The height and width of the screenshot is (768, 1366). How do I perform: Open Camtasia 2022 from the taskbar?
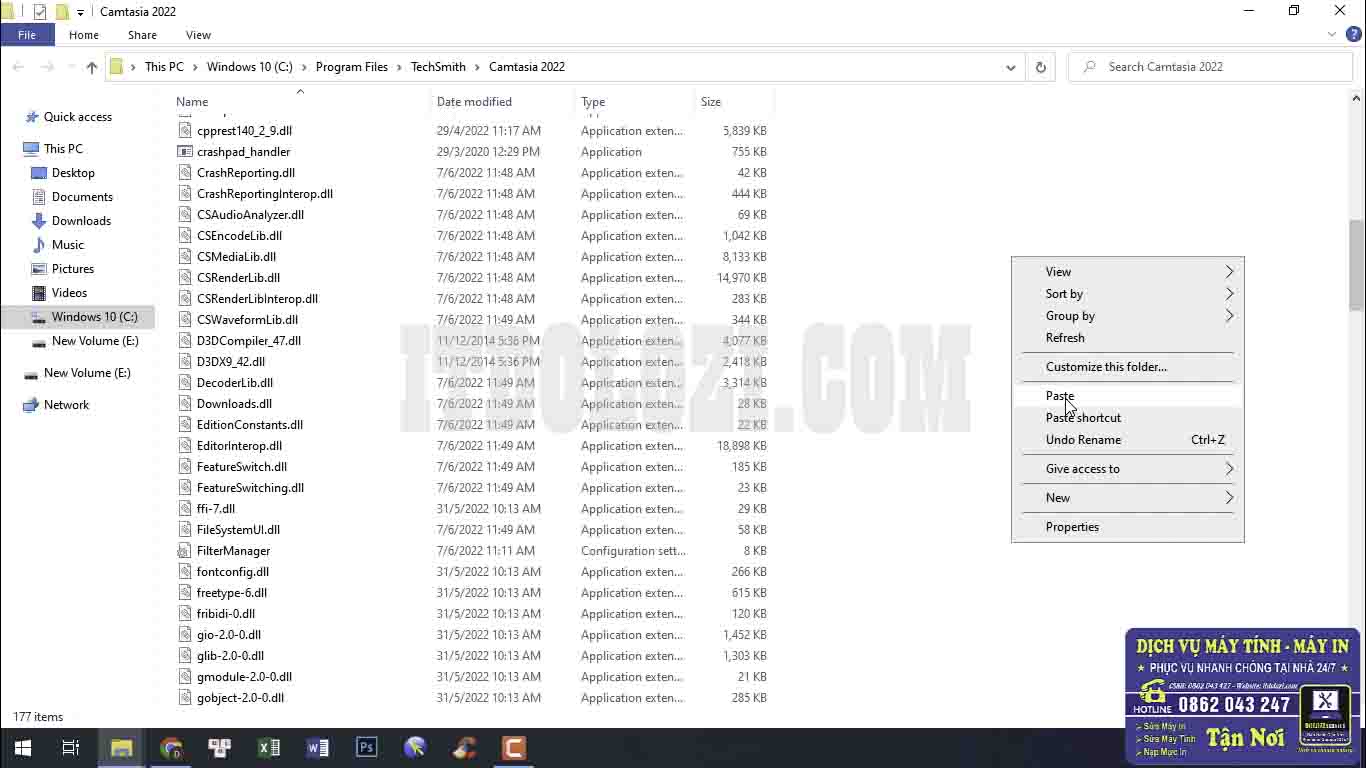pos(513,747)
